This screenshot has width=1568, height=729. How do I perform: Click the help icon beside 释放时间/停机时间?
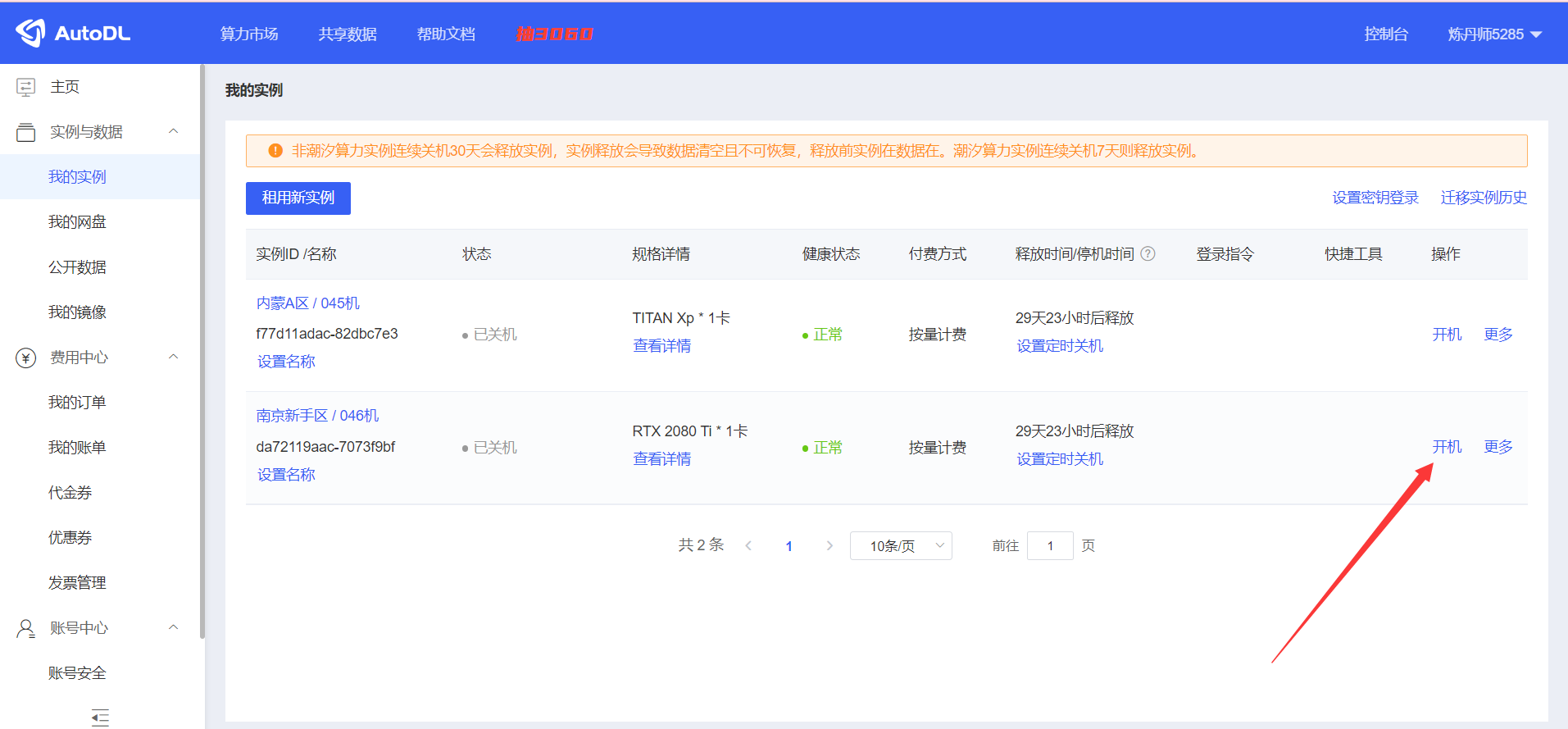pyautogui.click(x=1148, y=254)
